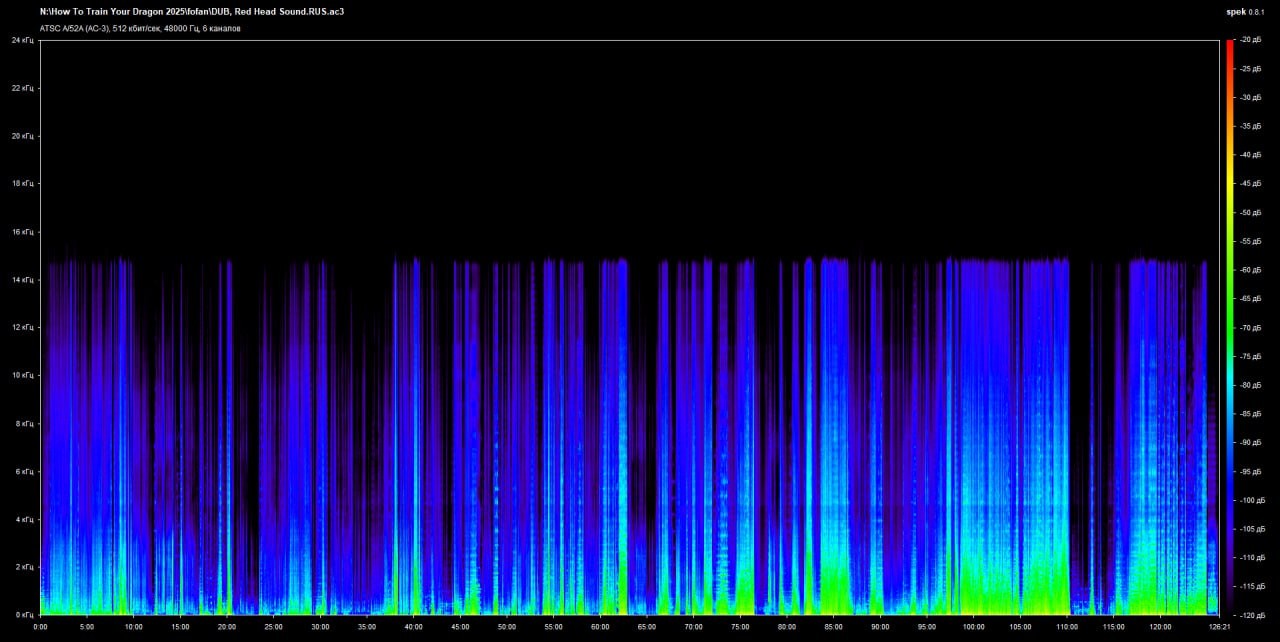The image size is (1280, 642).
Task: Click the AC-3 codec info line
Action: click(140, 28)
